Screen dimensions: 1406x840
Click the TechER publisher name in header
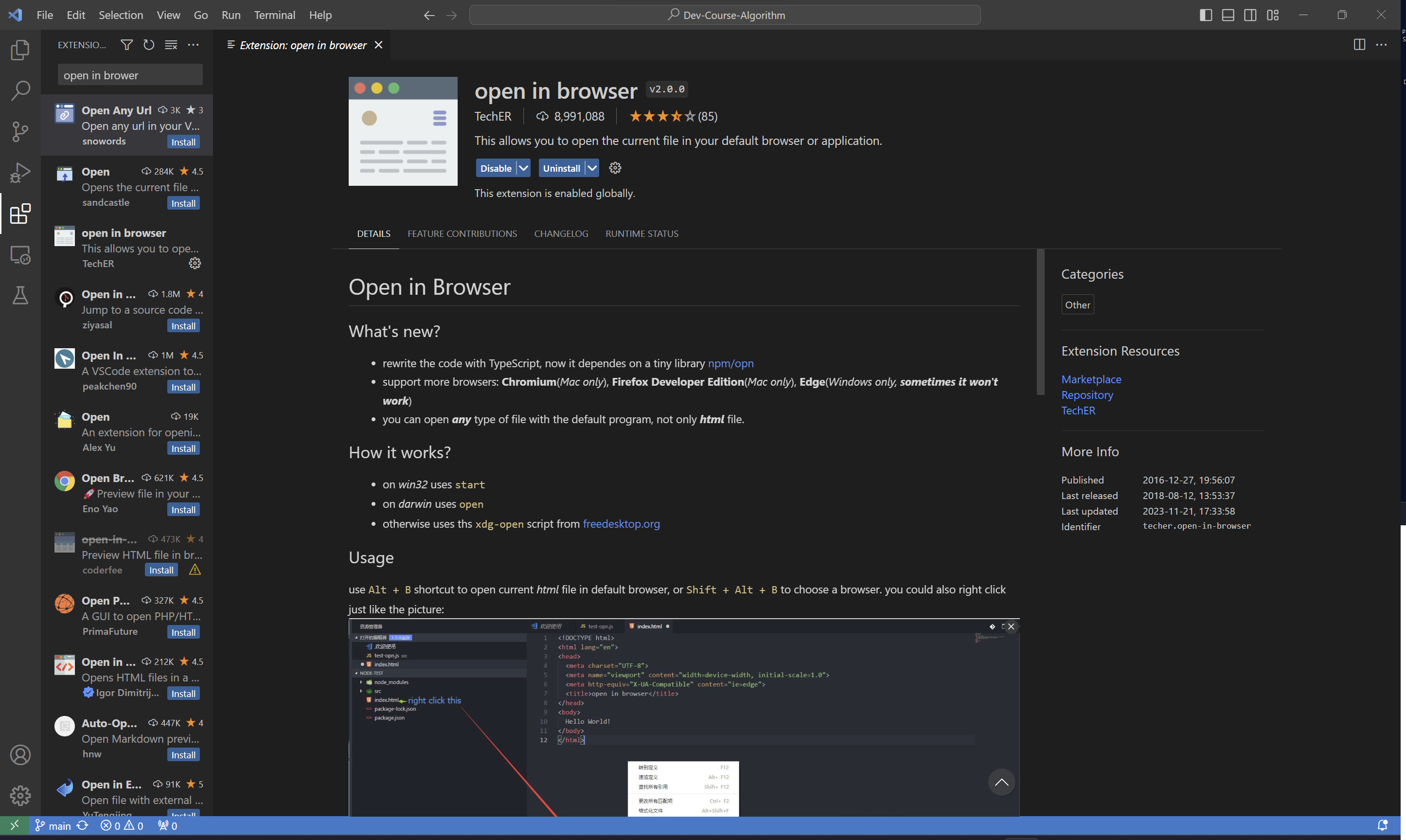(492, 117)
